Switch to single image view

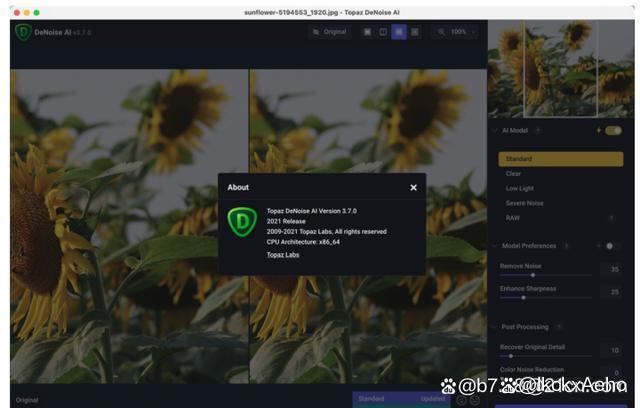[x=367, y=32]
